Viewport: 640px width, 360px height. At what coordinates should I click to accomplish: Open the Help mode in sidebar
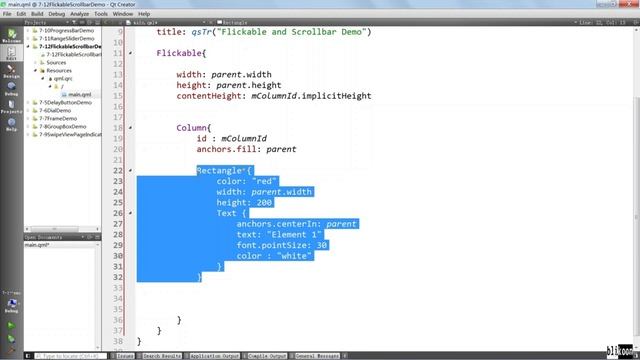[x=11, y=124]
